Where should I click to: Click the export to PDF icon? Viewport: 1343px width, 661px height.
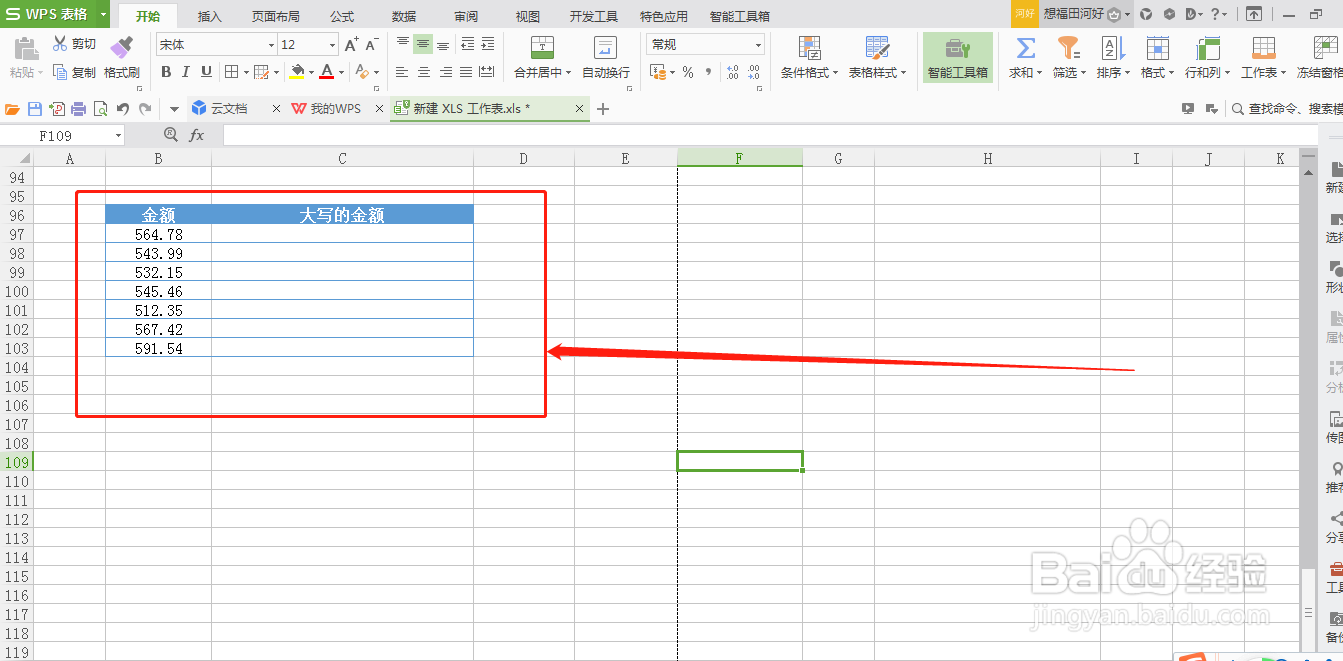[57, 109]
